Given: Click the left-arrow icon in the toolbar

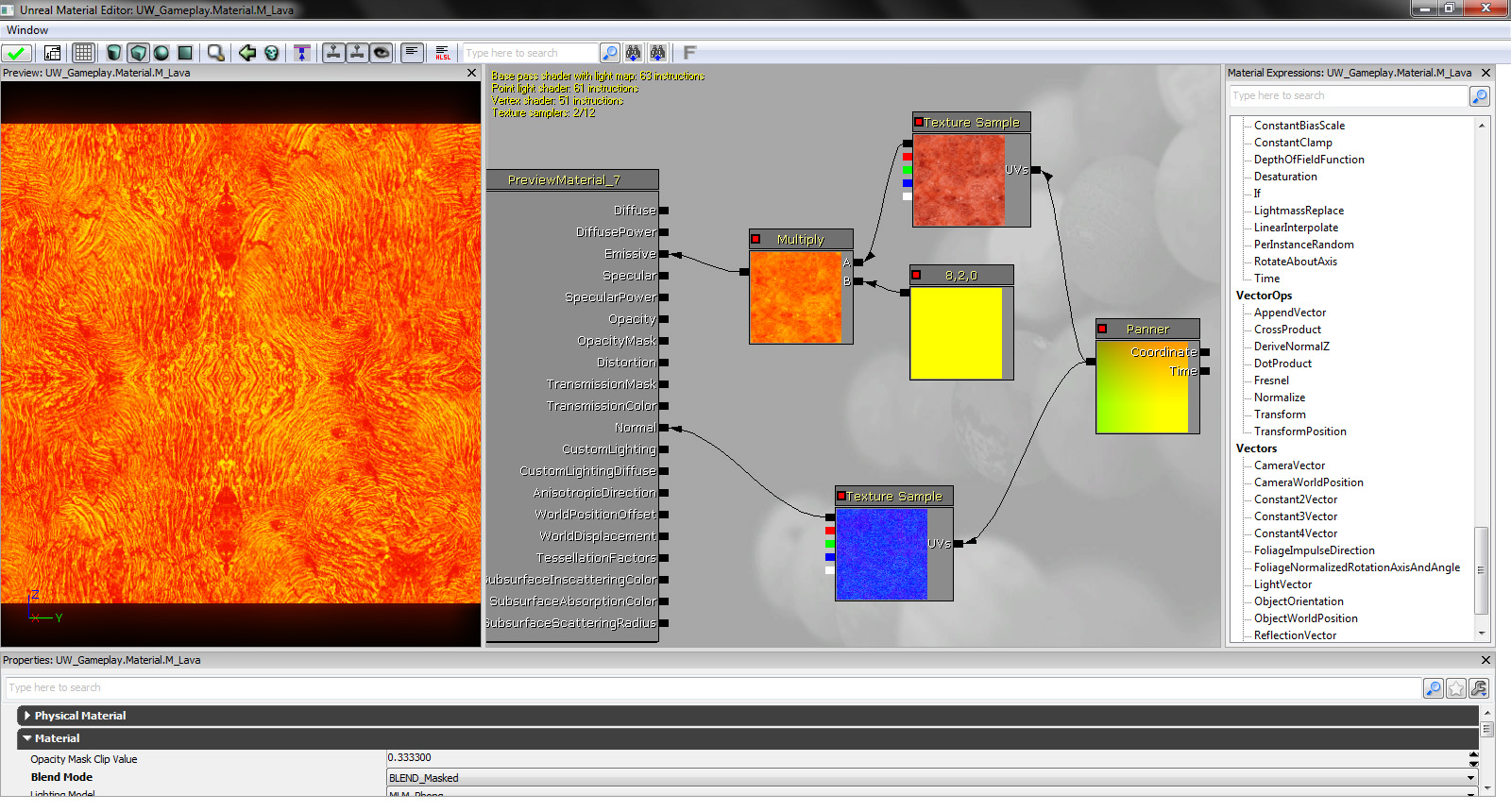Looking at the screenshot, I should point(247,53).
